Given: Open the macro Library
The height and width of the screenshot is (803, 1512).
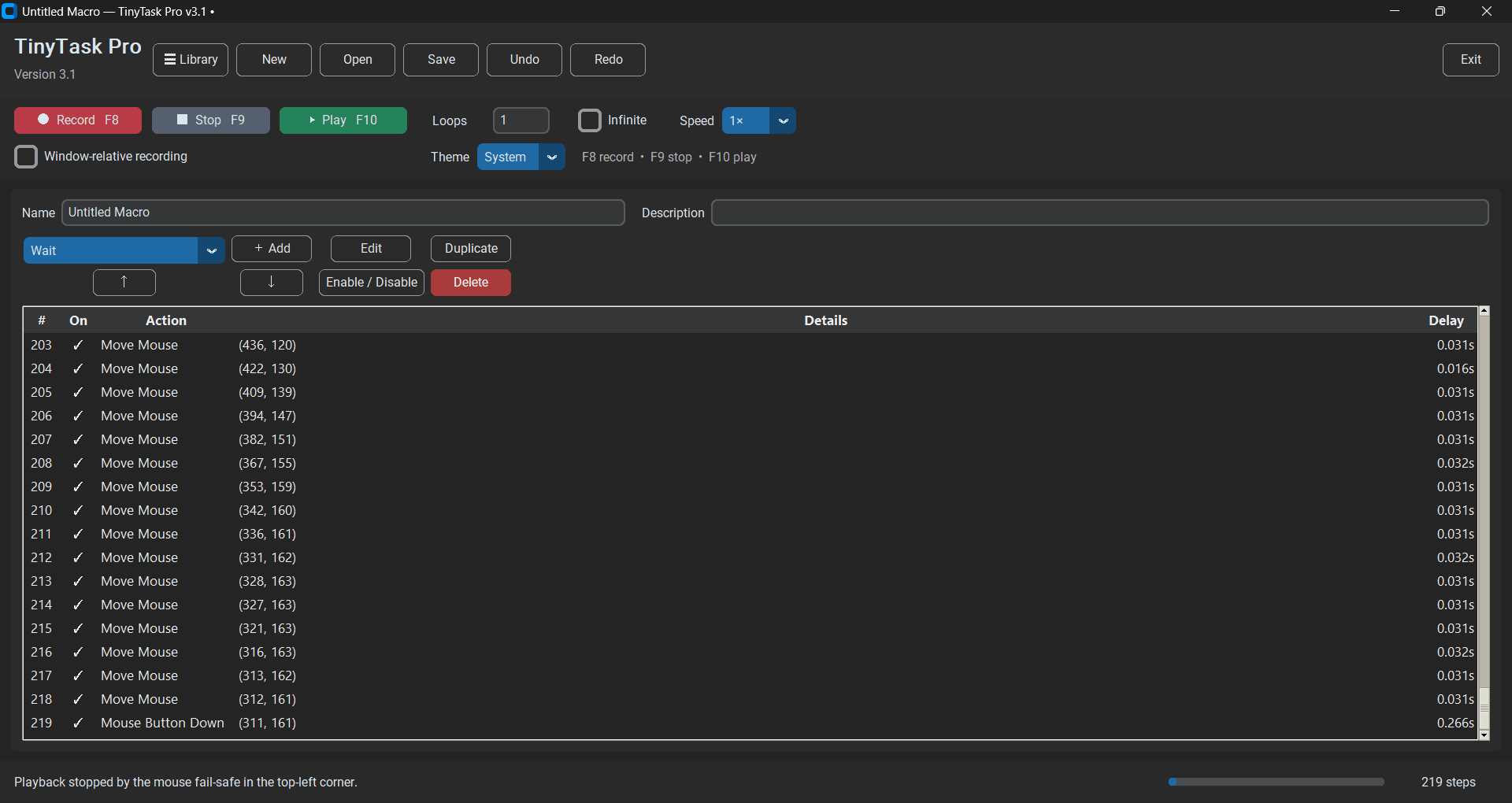Looking at the screenshot, I should tap(191, 60).
